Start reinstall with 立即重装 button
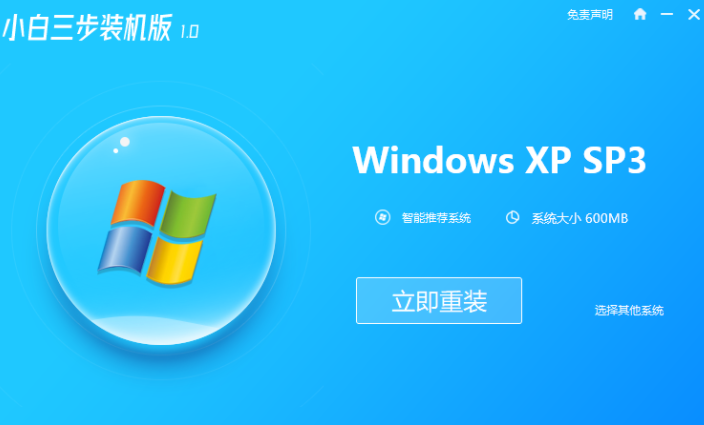 [x=439, y=300]
